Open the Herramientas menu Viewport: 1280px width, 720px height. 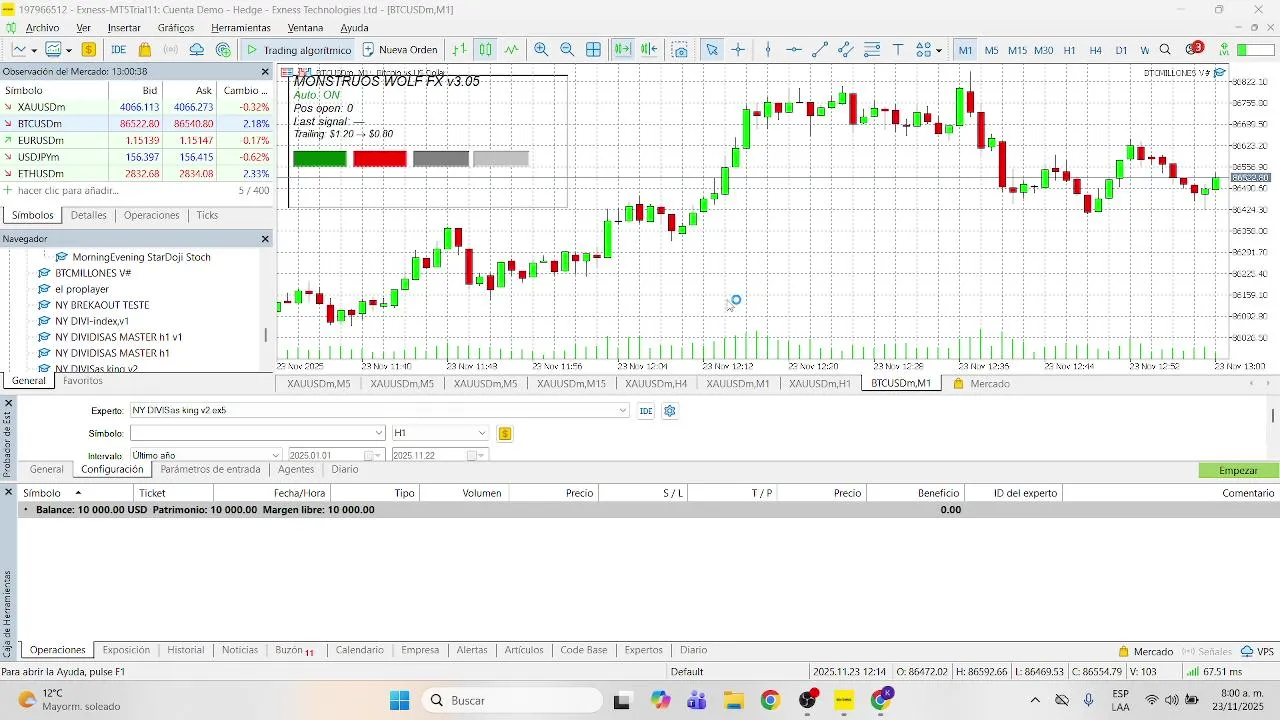click(x=241, y=28)
